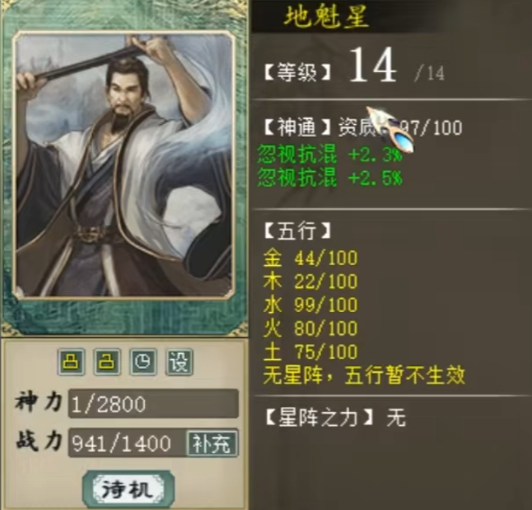Click the 补充 replenish button
The image size is (532, 510).
212,443
